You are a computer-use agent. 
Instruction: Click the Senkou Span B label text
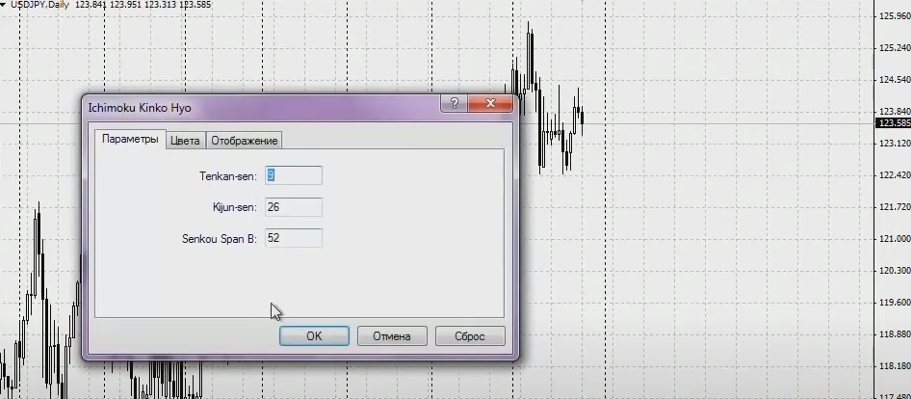(219, 239)
